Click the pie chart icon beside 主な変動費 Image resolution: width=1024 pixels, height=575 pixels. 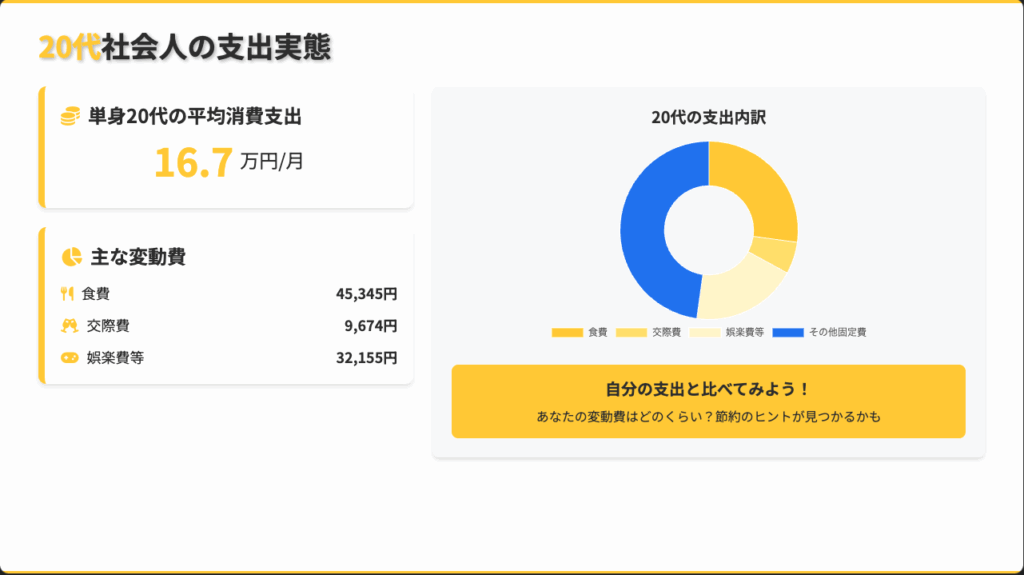point(70,257)
